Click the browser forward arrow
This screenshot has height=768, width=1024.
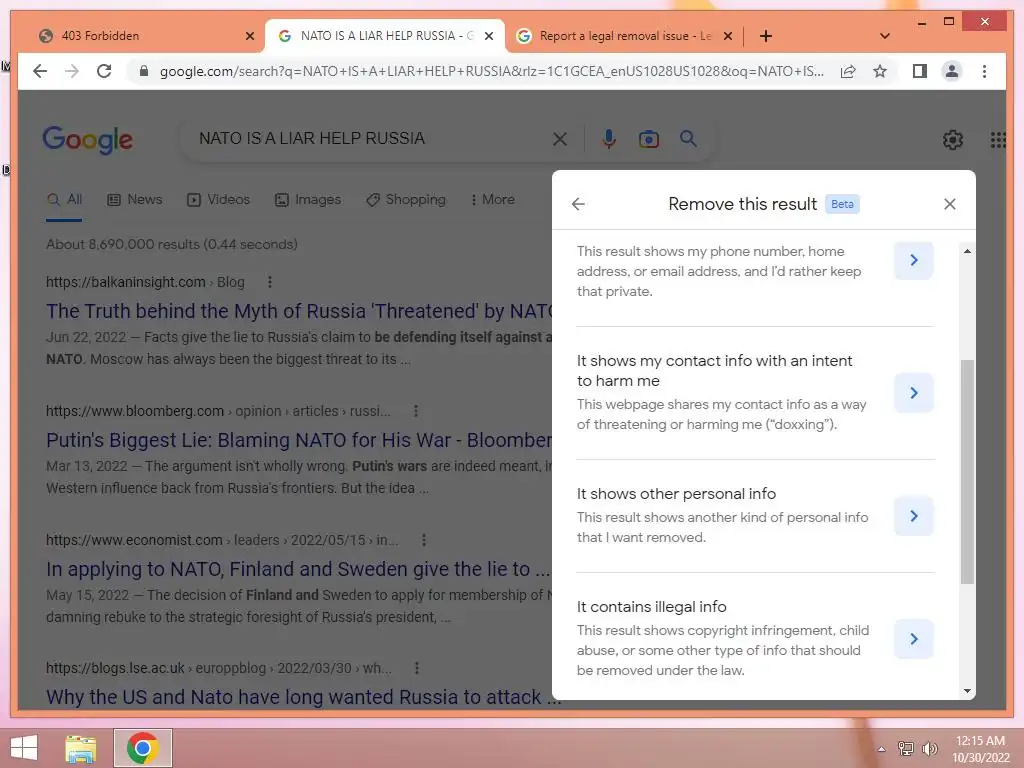click(x=72, y=71)
